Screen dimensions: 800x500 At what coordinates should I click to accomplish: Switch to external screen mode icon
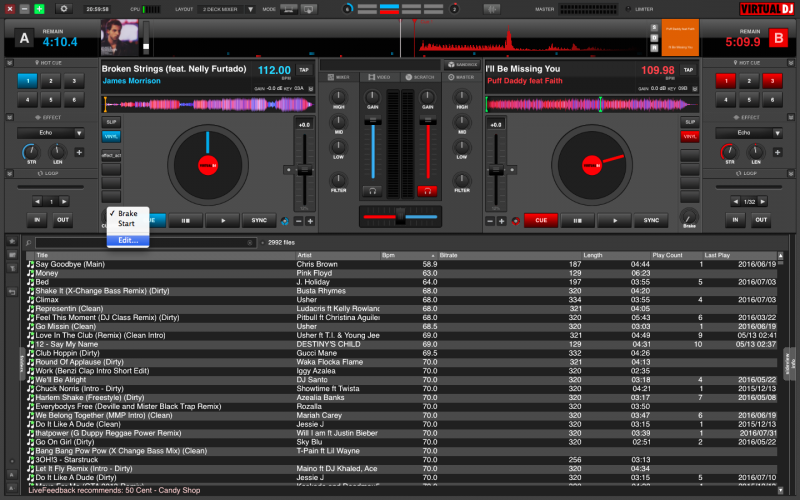click(308, 9)
